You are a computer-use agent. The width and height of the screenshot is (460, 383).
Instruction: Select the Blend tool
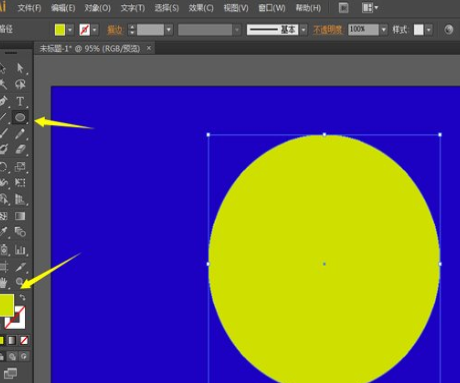pos(20,232)
